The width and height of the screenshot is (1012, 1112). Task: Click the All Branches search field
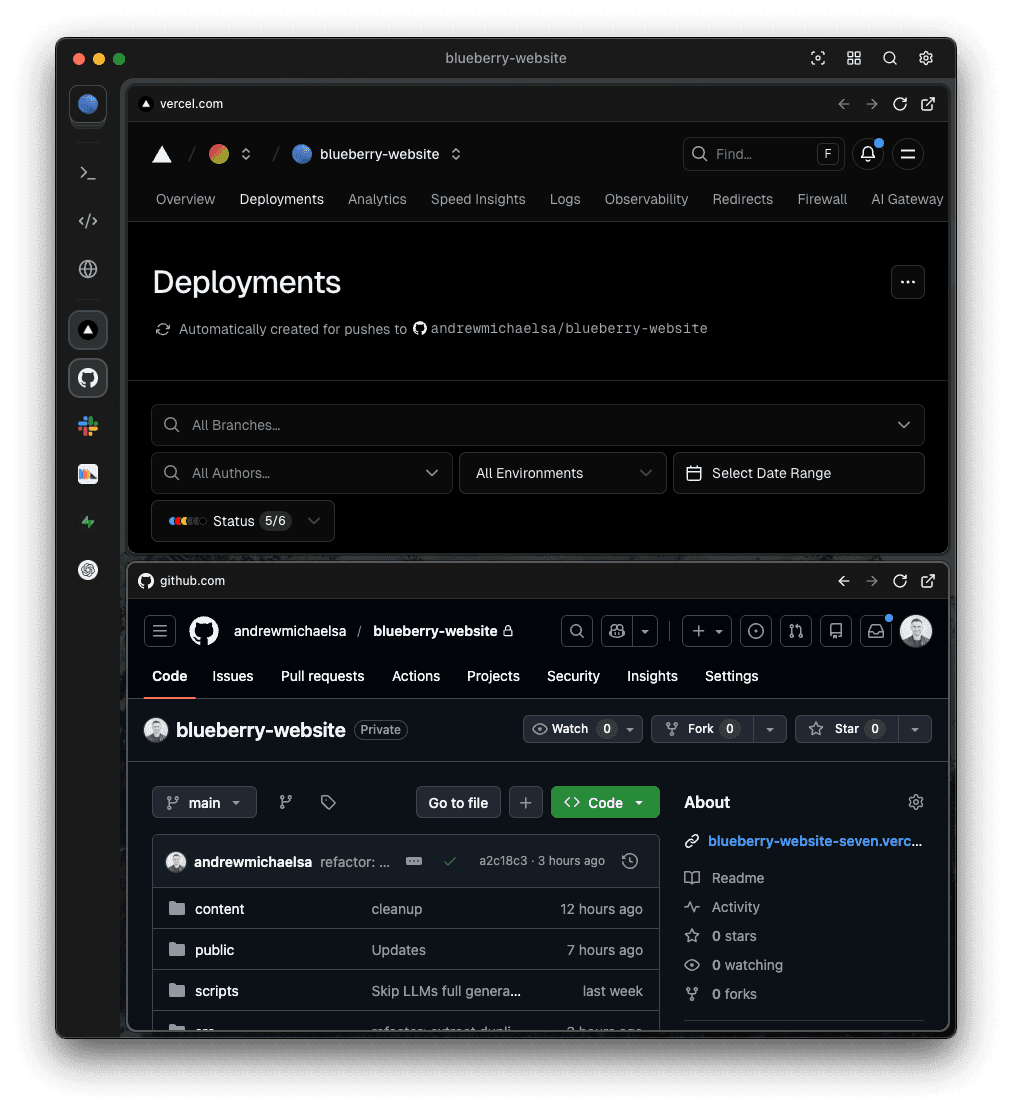tap(537, 425)
